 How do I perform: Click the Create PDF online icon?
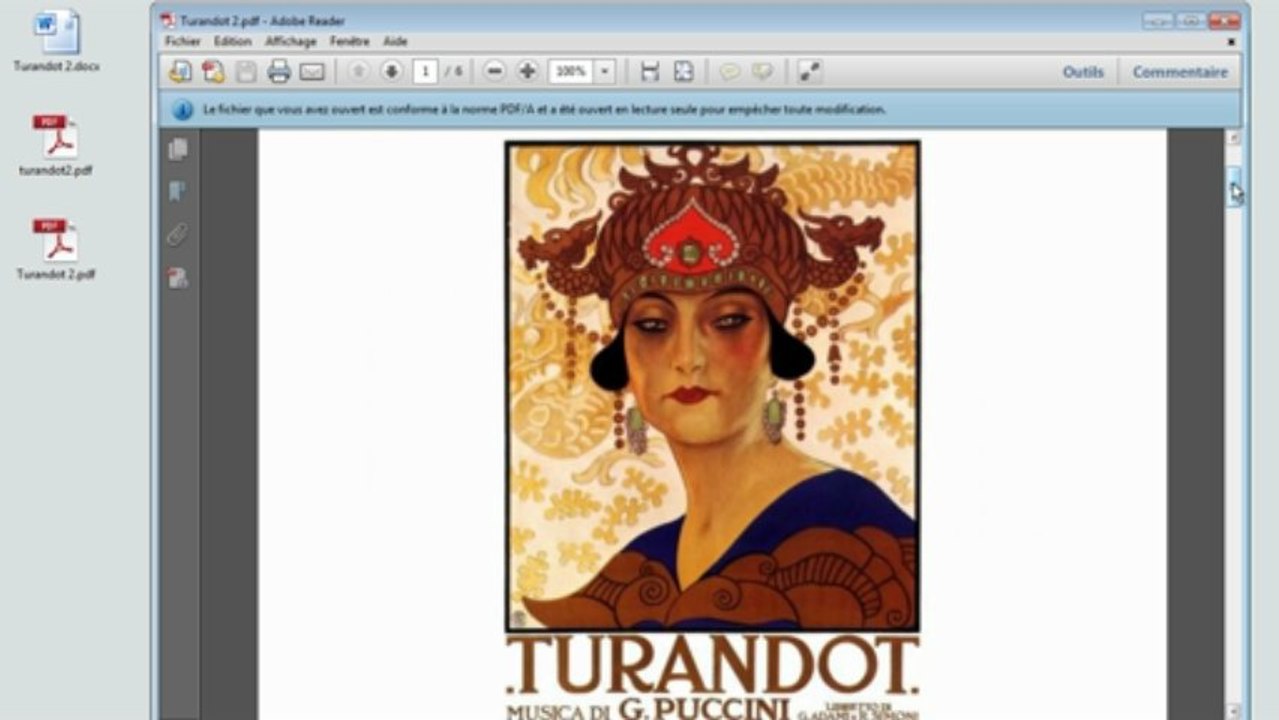213,71
